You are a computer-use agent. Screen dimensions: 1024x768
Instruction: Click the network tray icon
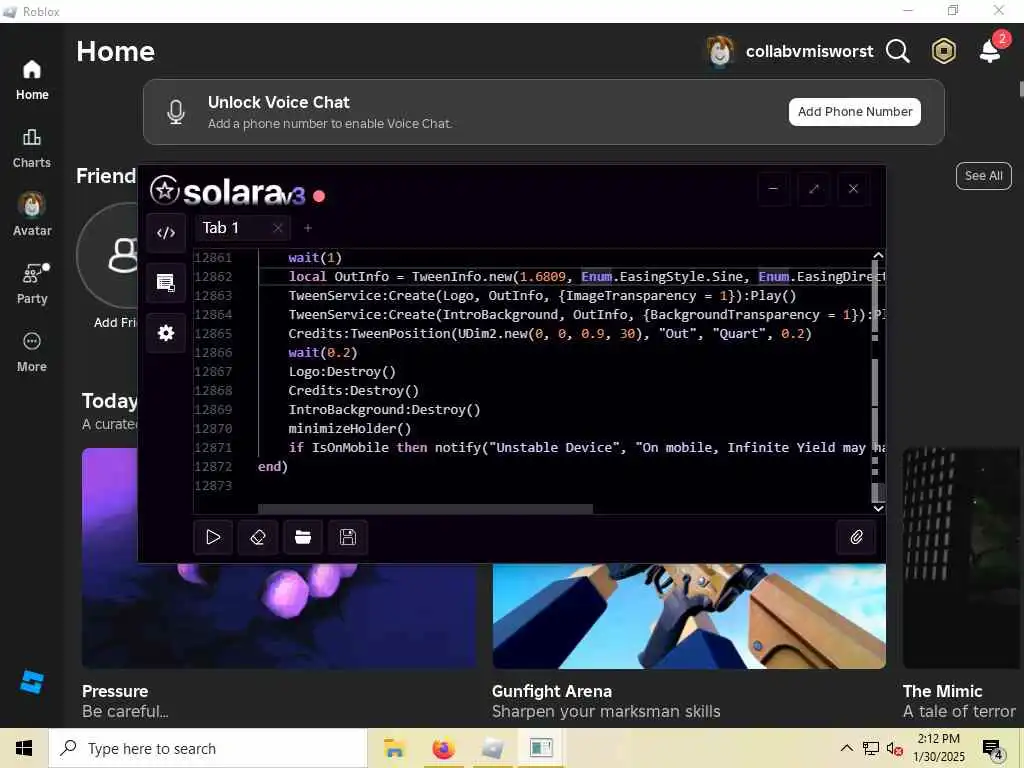tap(871, 748)
